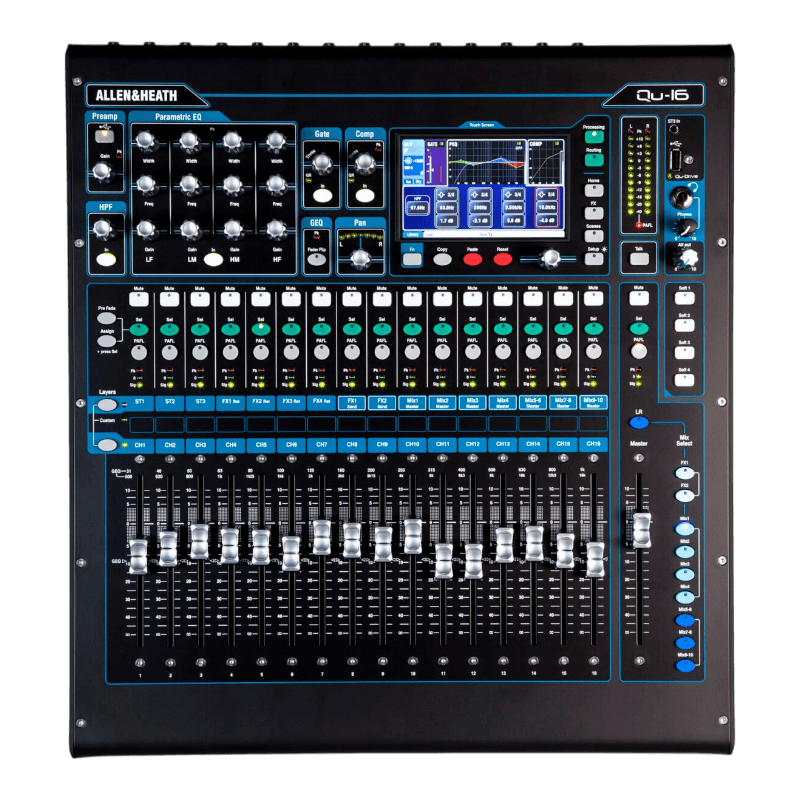
Task: Tap the Library tab on the touch screen
Action: tap(413, 234)
